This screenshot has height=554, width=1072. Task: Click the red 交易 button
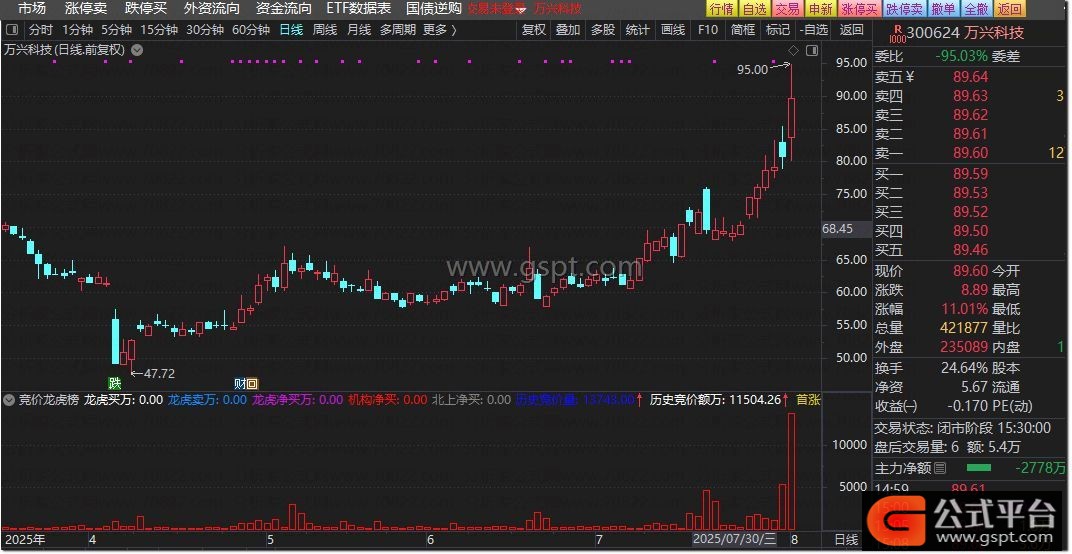point(788,9)
